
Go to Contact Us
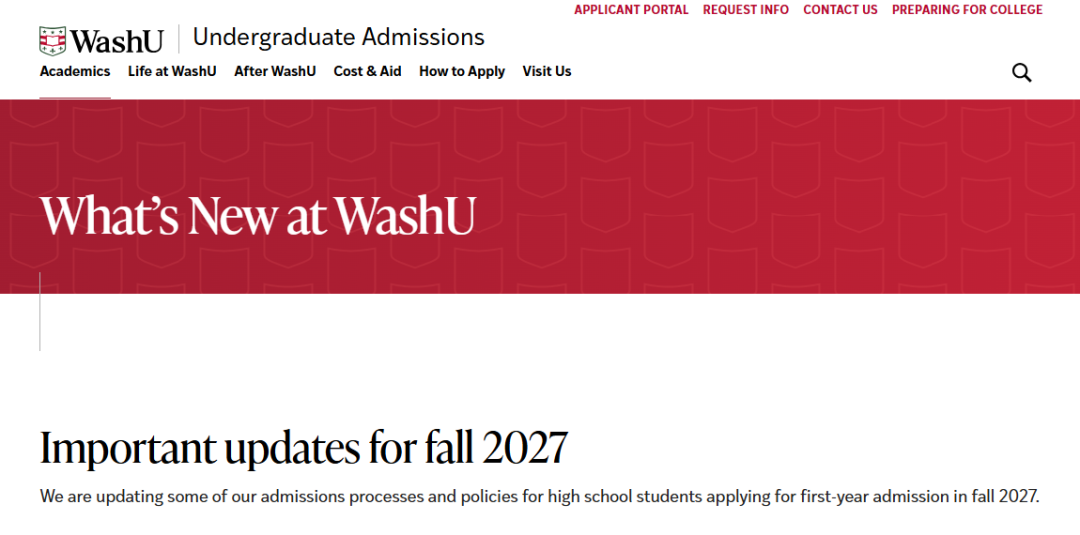pos(840,10)
